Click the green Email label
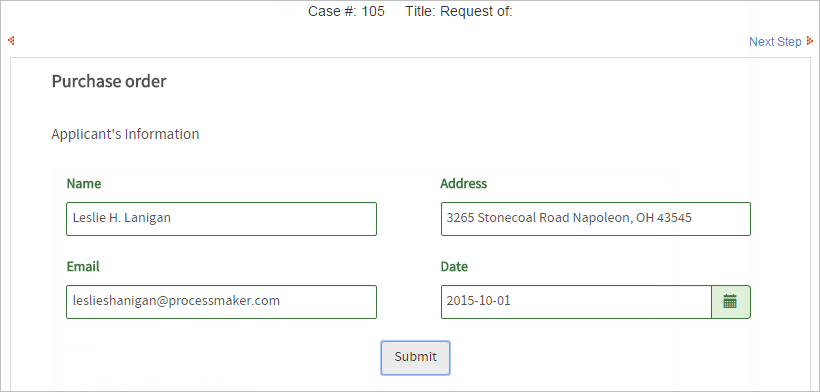The height and width of the screenshot is (392, 820). (83, 267)
